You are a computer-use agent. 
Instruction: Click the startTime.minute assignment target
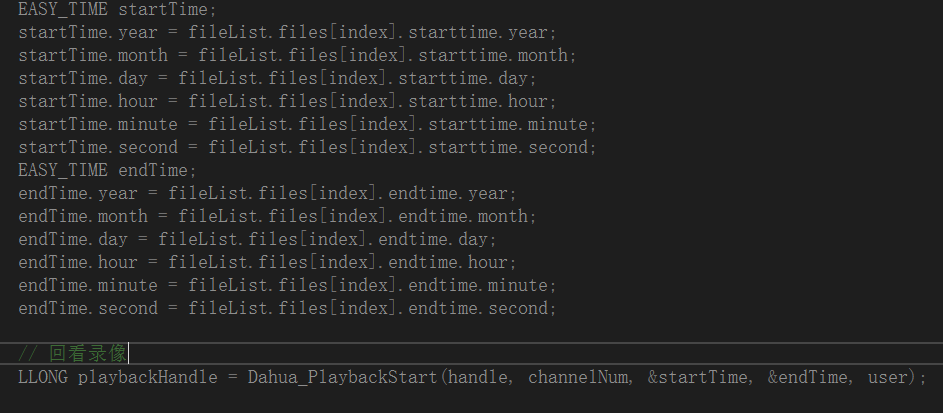click(98, 124)
